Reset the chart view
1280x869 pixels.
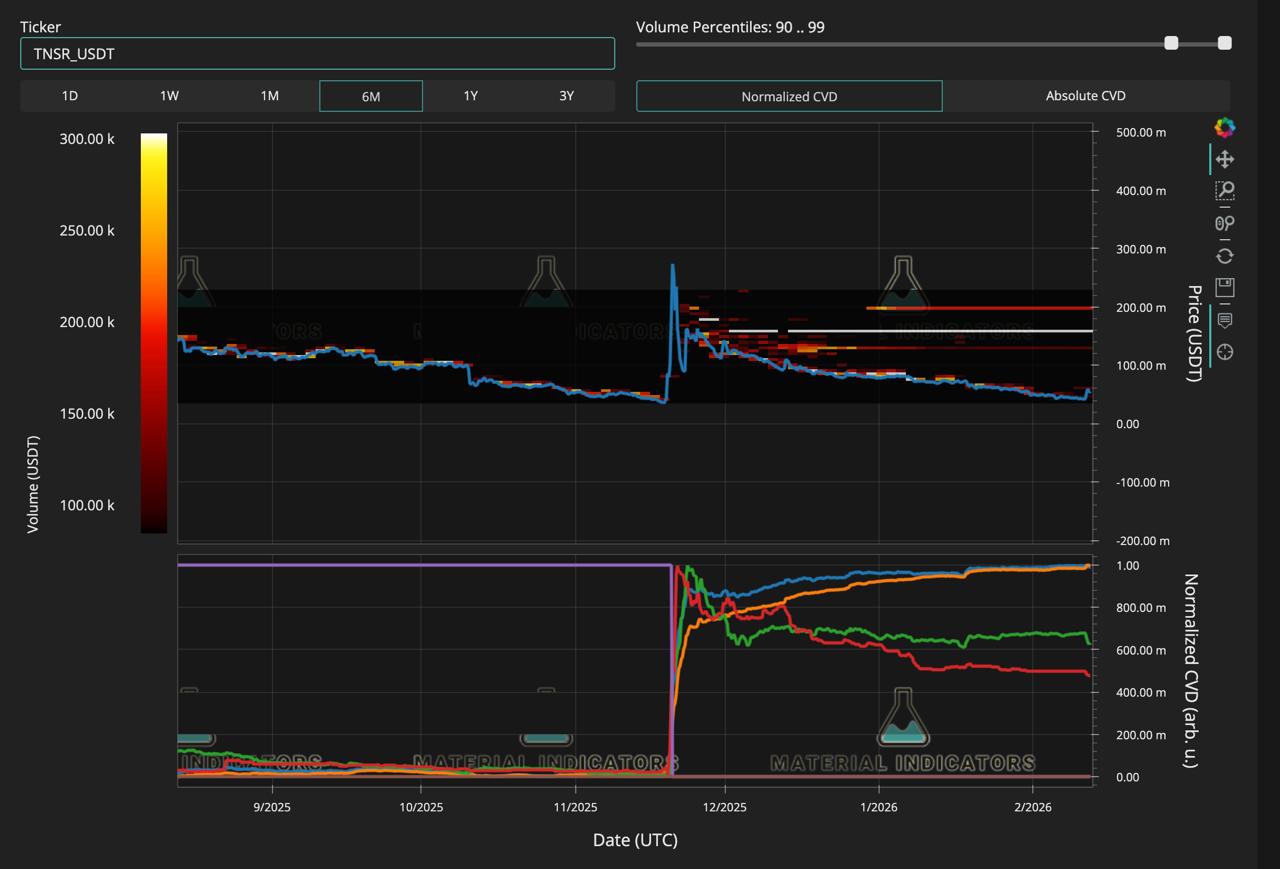pos(1224,256)
